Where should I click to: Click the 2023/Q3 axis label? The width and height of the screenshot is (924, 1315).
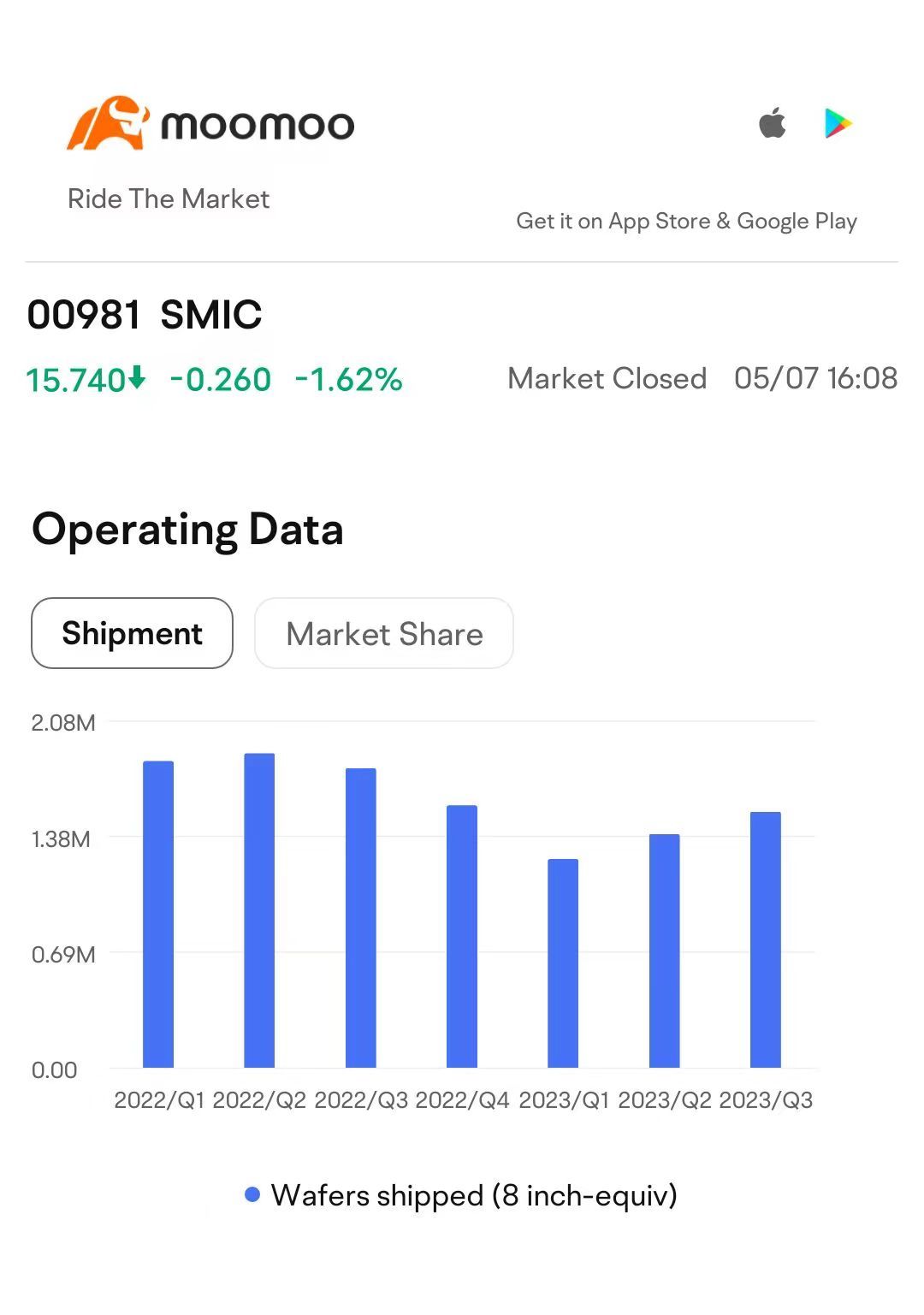point(766,1099)
